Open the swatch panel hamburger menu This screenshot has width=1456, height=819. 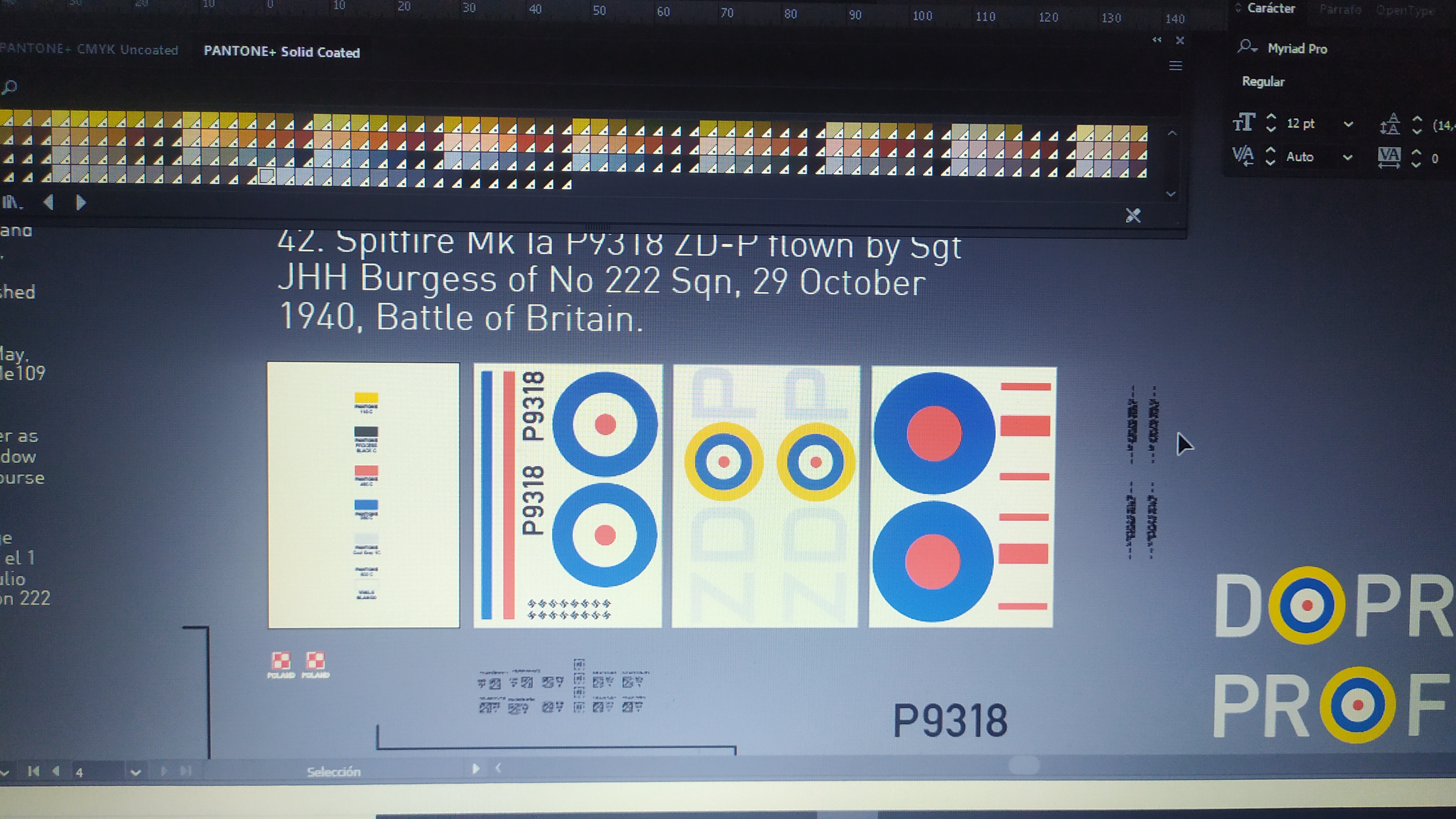pyautogui.click(x=1175, y=66)
